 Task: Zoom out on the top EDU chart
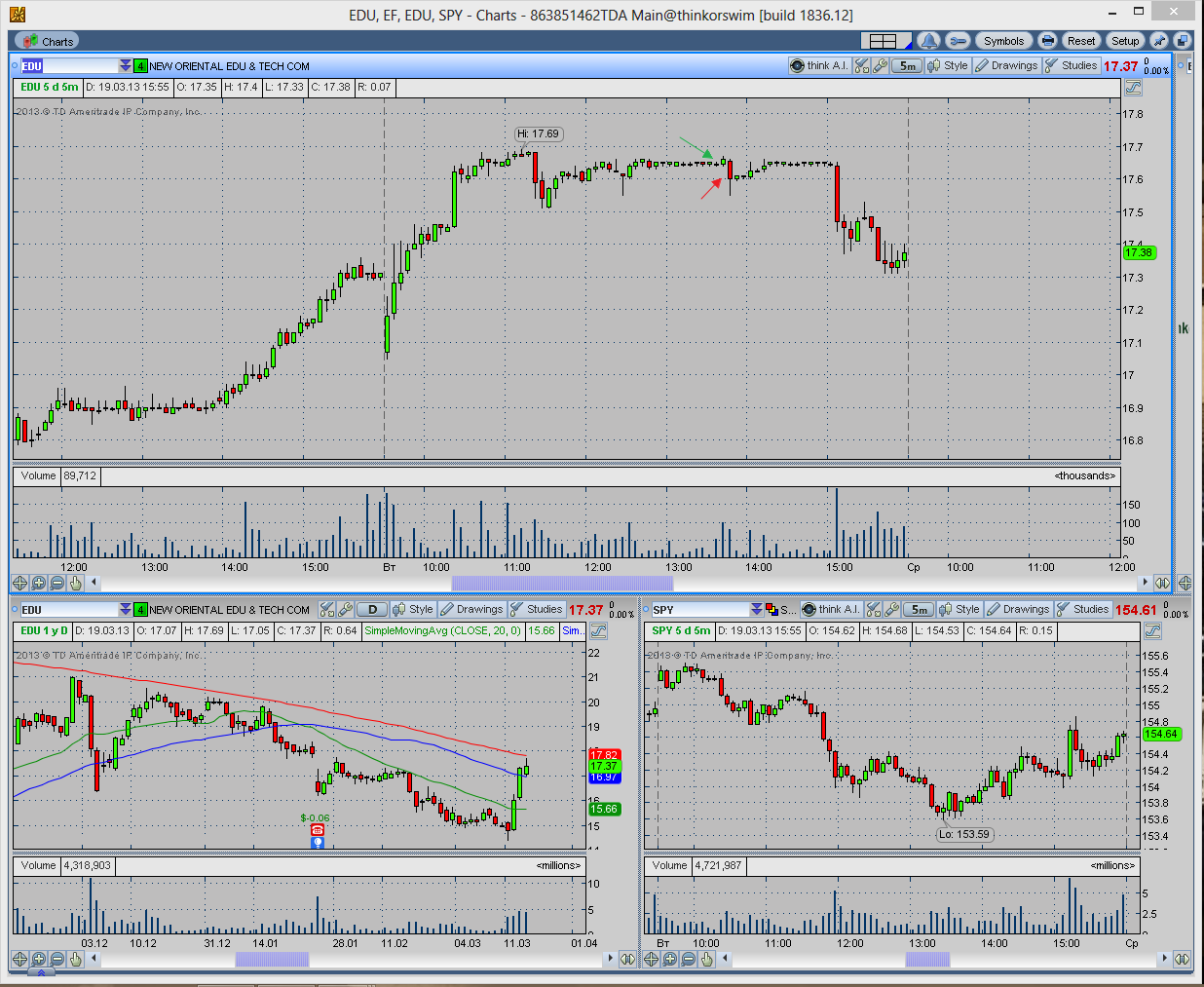(57, 583)
